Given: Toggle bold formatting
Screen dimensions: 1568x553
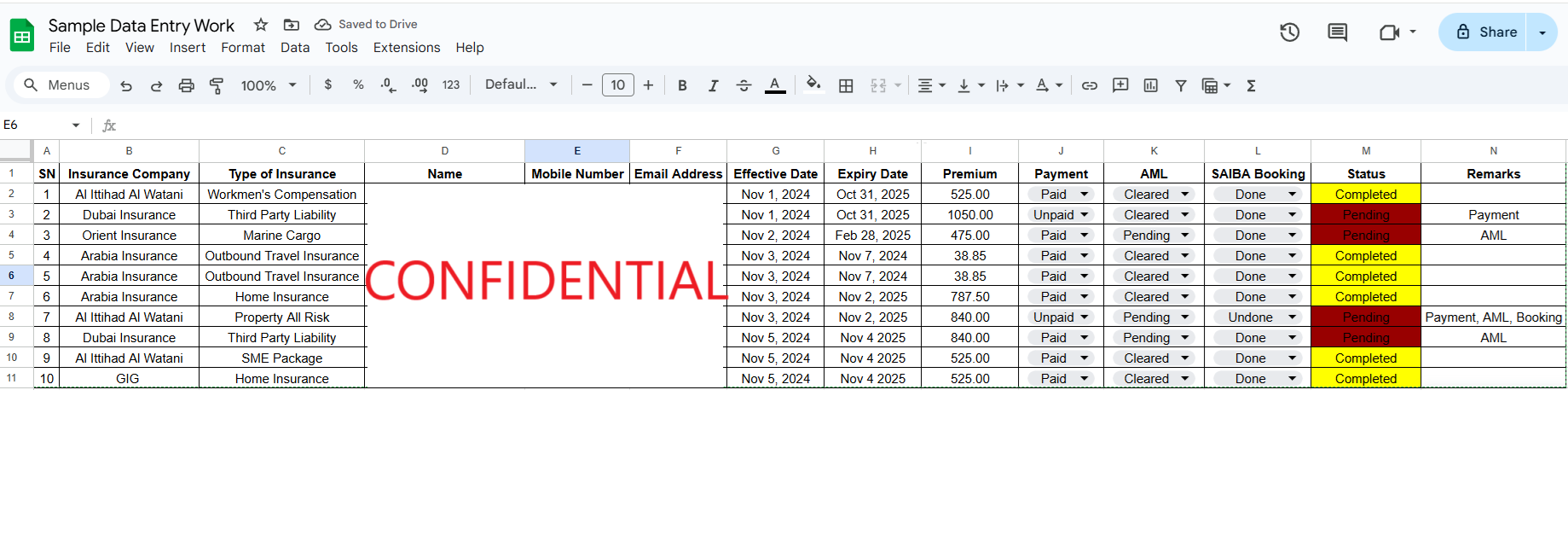Looking at the screenshot, I should (682, 85).
